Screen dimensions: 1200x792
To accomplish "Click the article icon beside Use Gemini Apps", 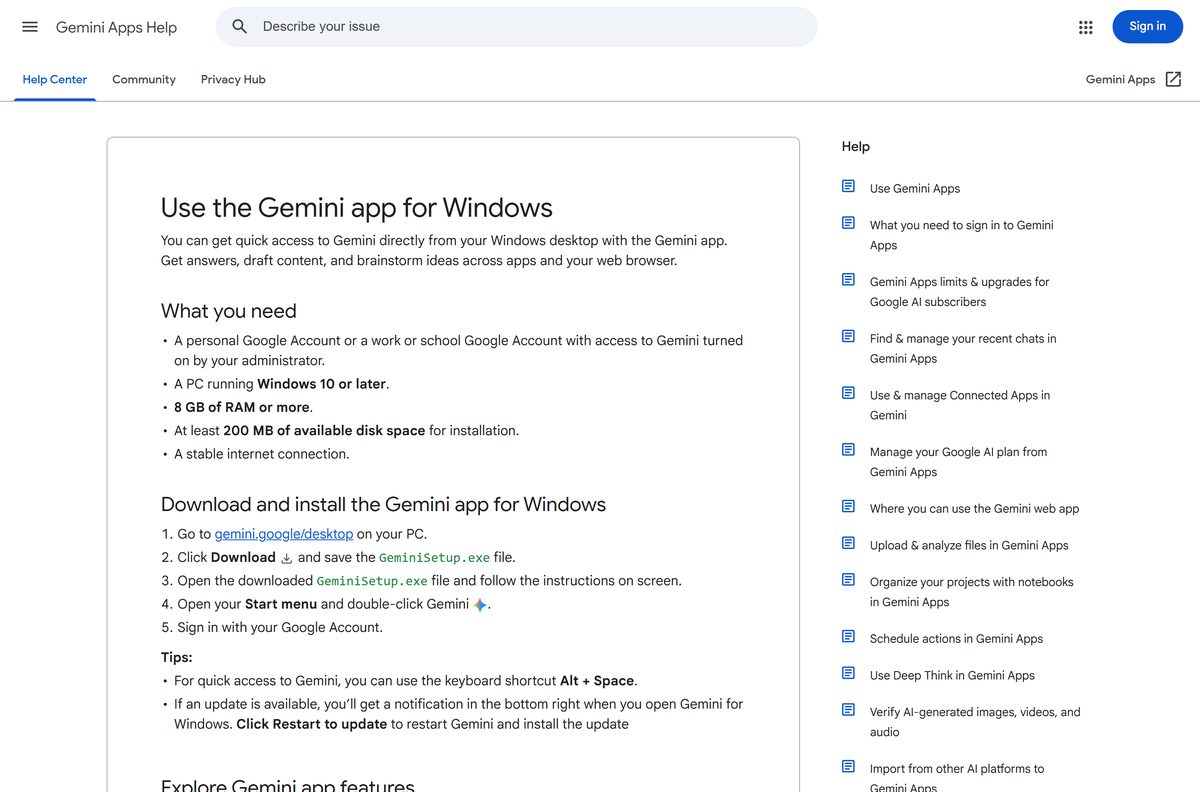I will pyautogui.click(x=848, y=187).
